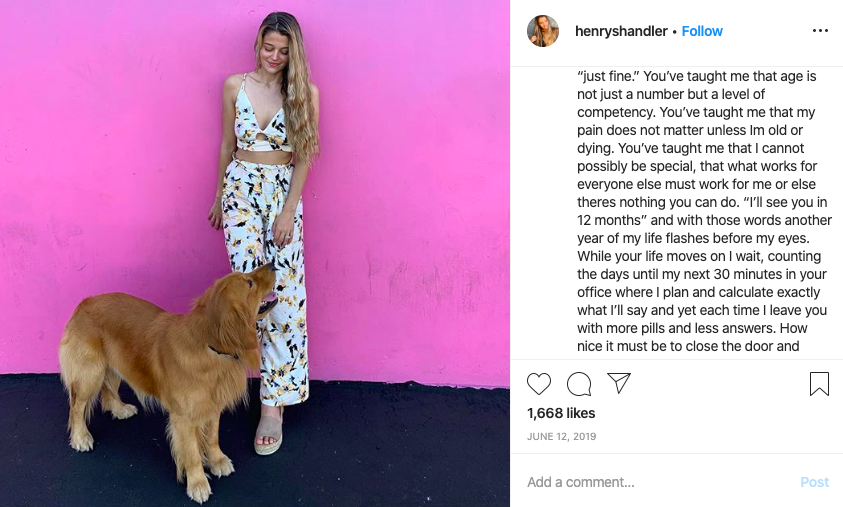Click the words "just fine." in the caption

click(x=607, y=76)
